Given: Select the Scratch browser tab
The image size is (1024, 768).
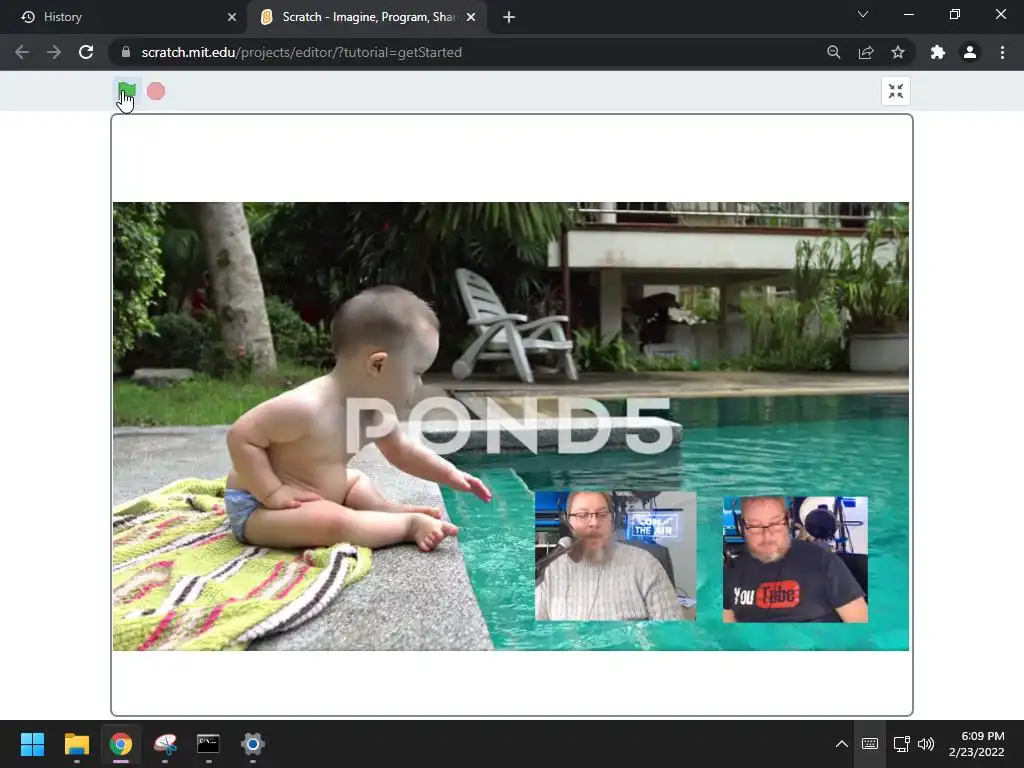Looking at the screenshot, I should coord(366,17).
